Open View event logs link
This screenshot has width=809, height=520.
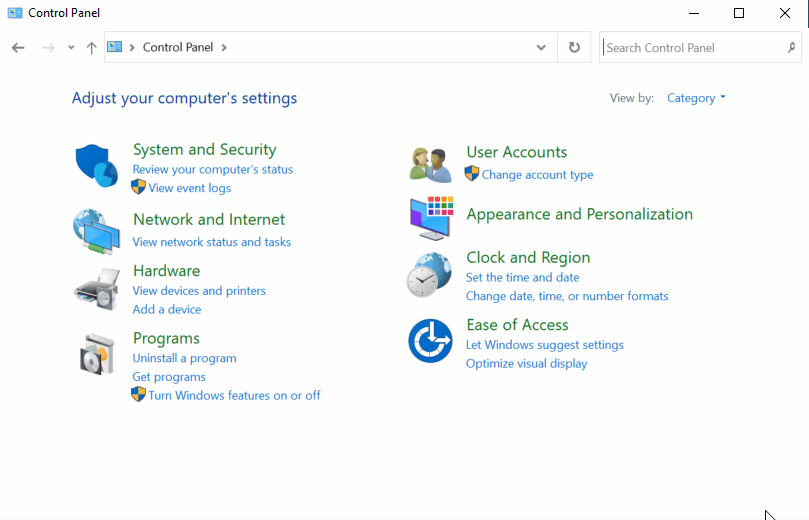(189, 188)
